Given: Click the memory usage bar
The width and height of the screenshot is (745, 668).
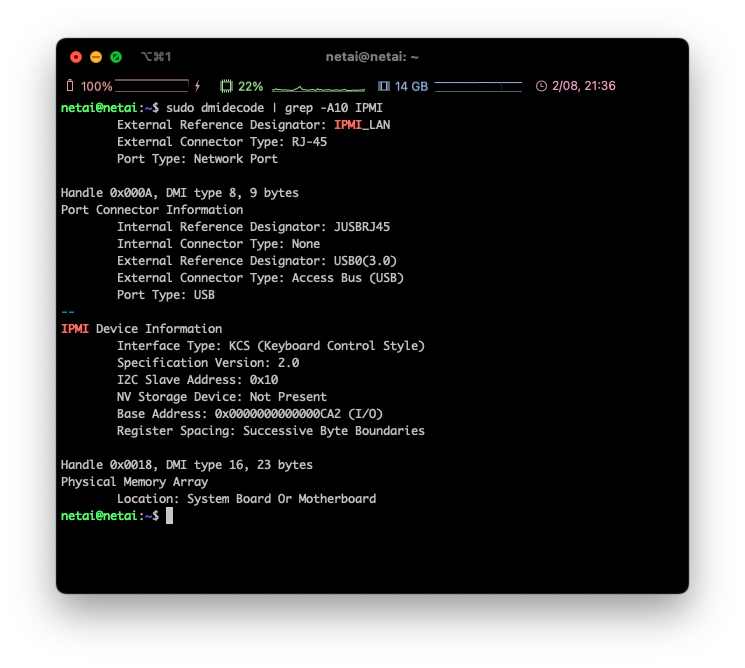Looking at the screenshot, I should (478, 86).
